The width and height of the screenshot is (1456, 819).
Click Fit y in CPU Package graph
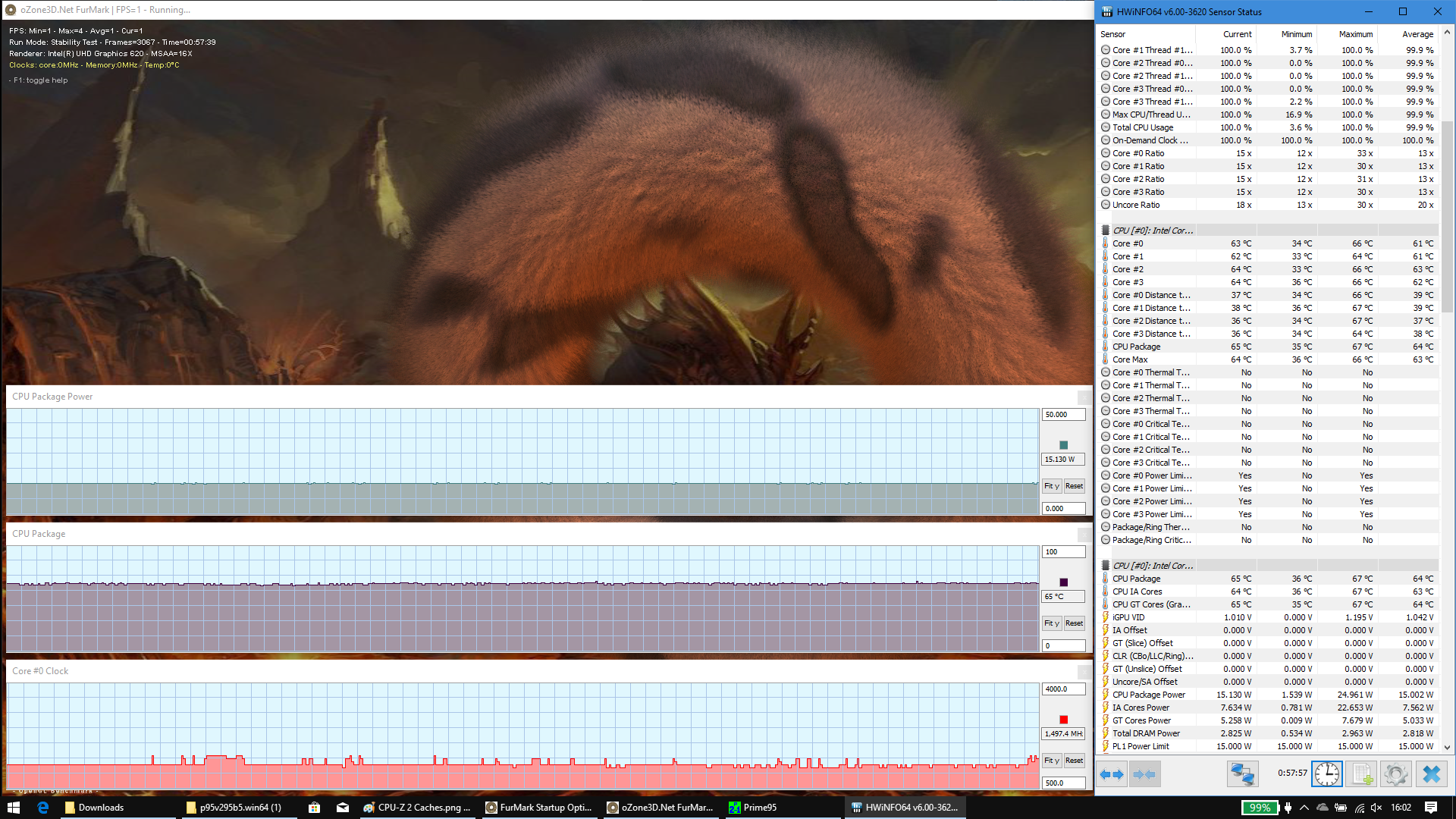tap(1051, 623)
